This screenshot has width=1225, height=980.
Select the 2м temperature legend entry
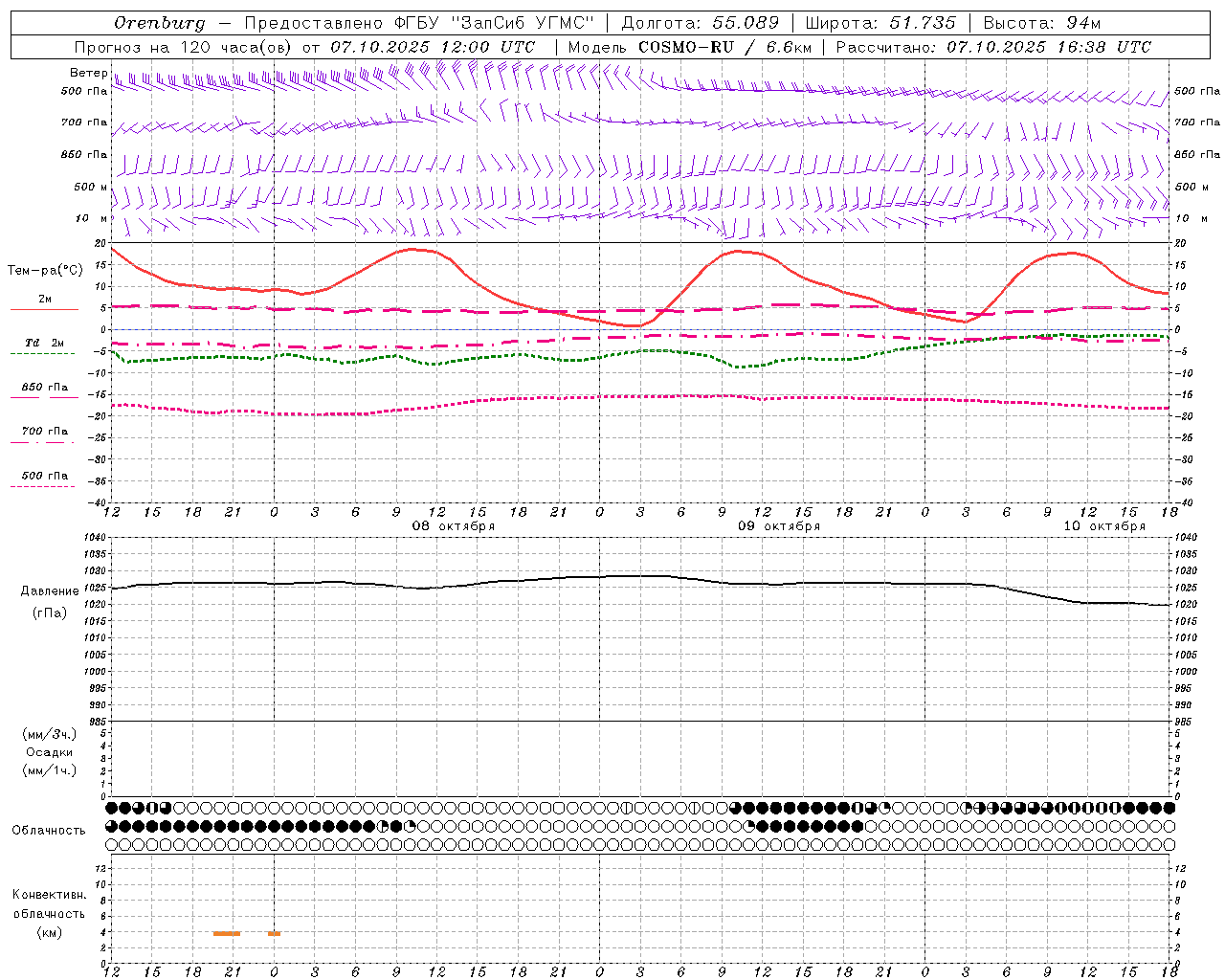tap(45, 299)
